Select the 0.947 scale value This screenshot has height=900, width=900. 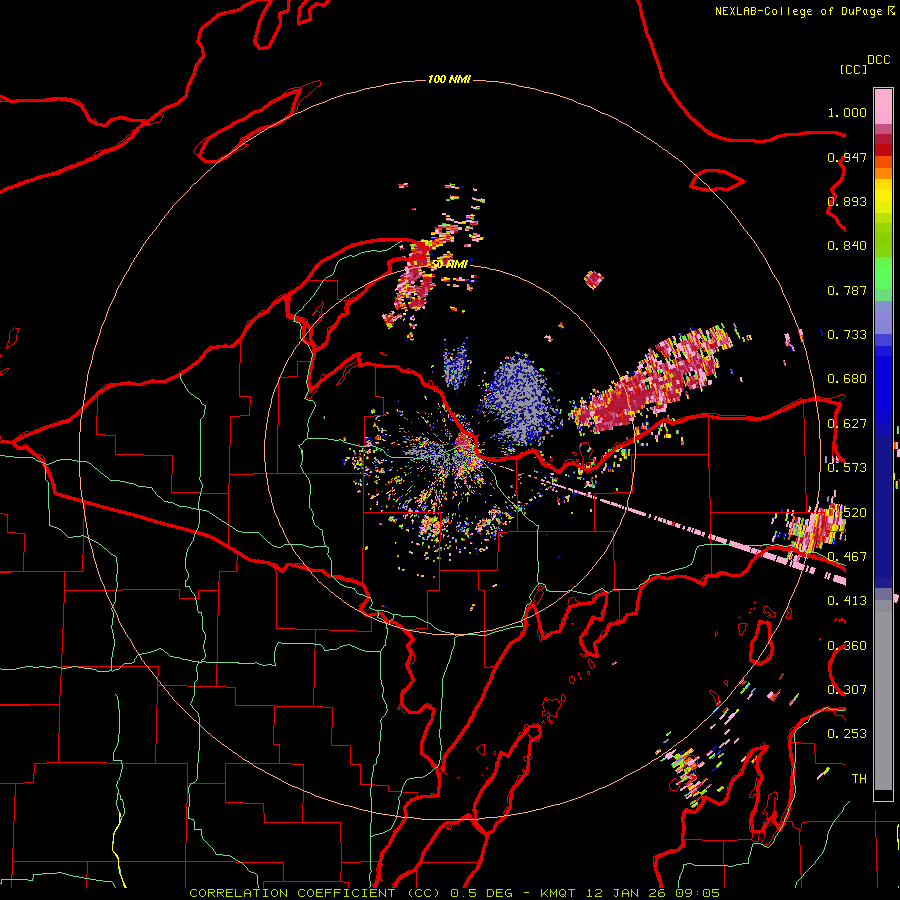pos(847,157)
